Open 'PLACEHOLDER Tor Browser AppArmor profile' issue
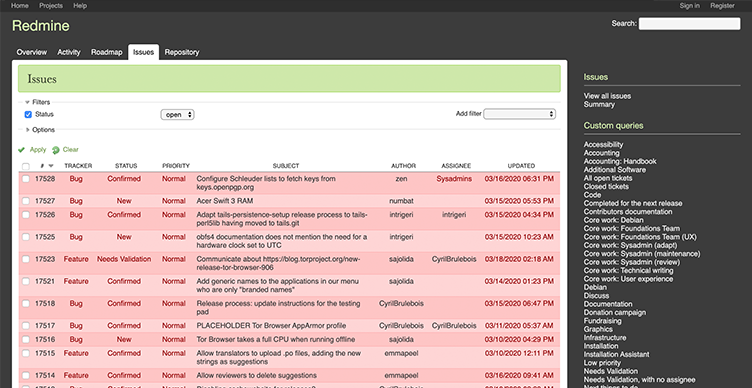The image size is (752, 388). tap(271, 326)
